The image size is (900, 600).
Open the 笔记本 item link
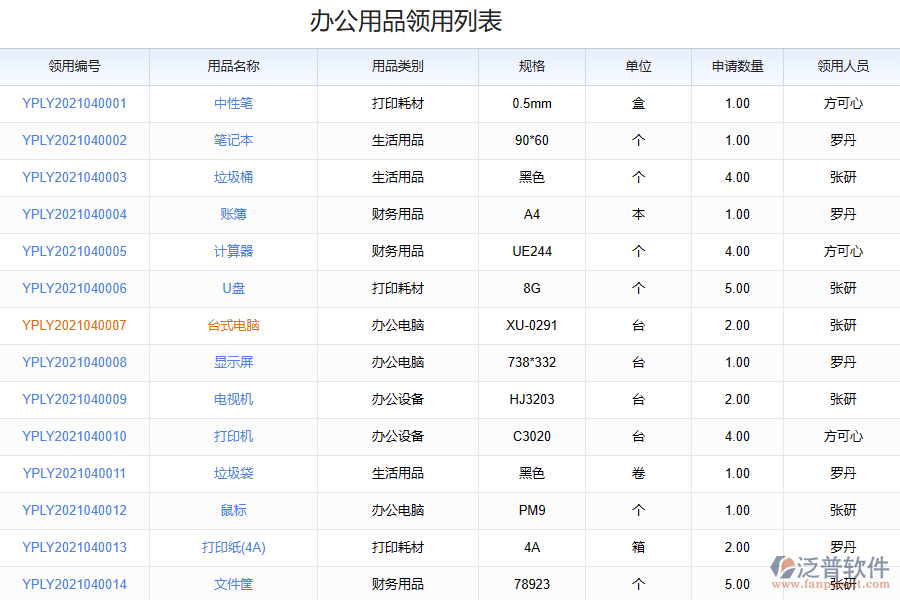(233, 141)
